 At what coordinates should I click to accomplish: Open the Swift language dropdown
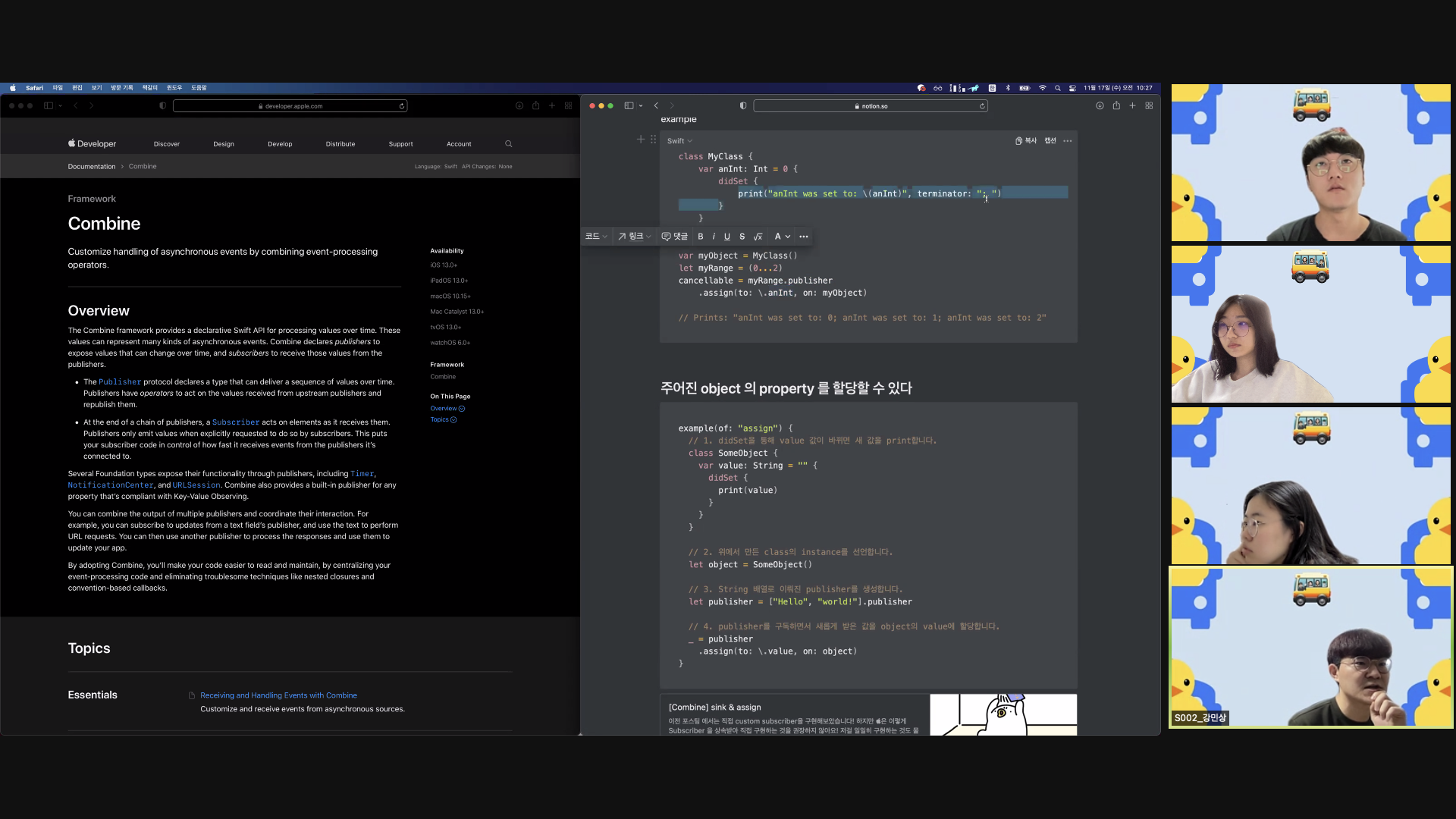679,141
